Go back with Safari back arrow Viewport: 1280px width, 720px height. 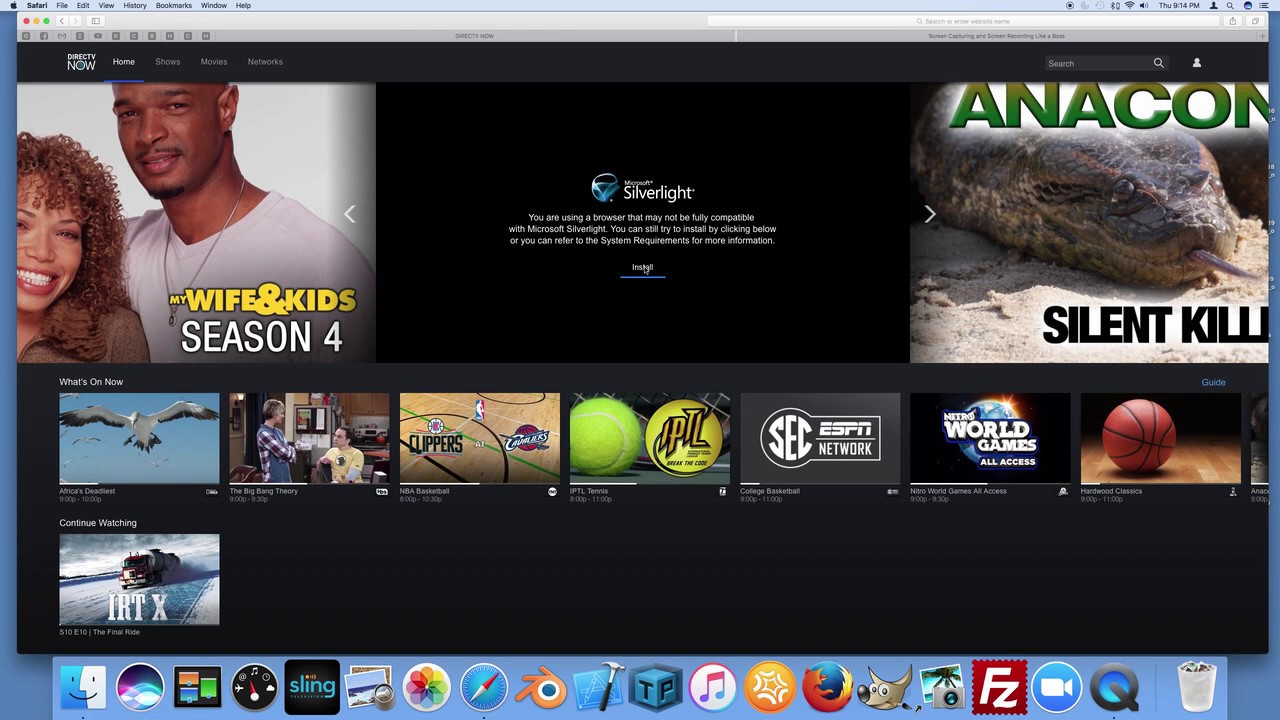[62, 21]
